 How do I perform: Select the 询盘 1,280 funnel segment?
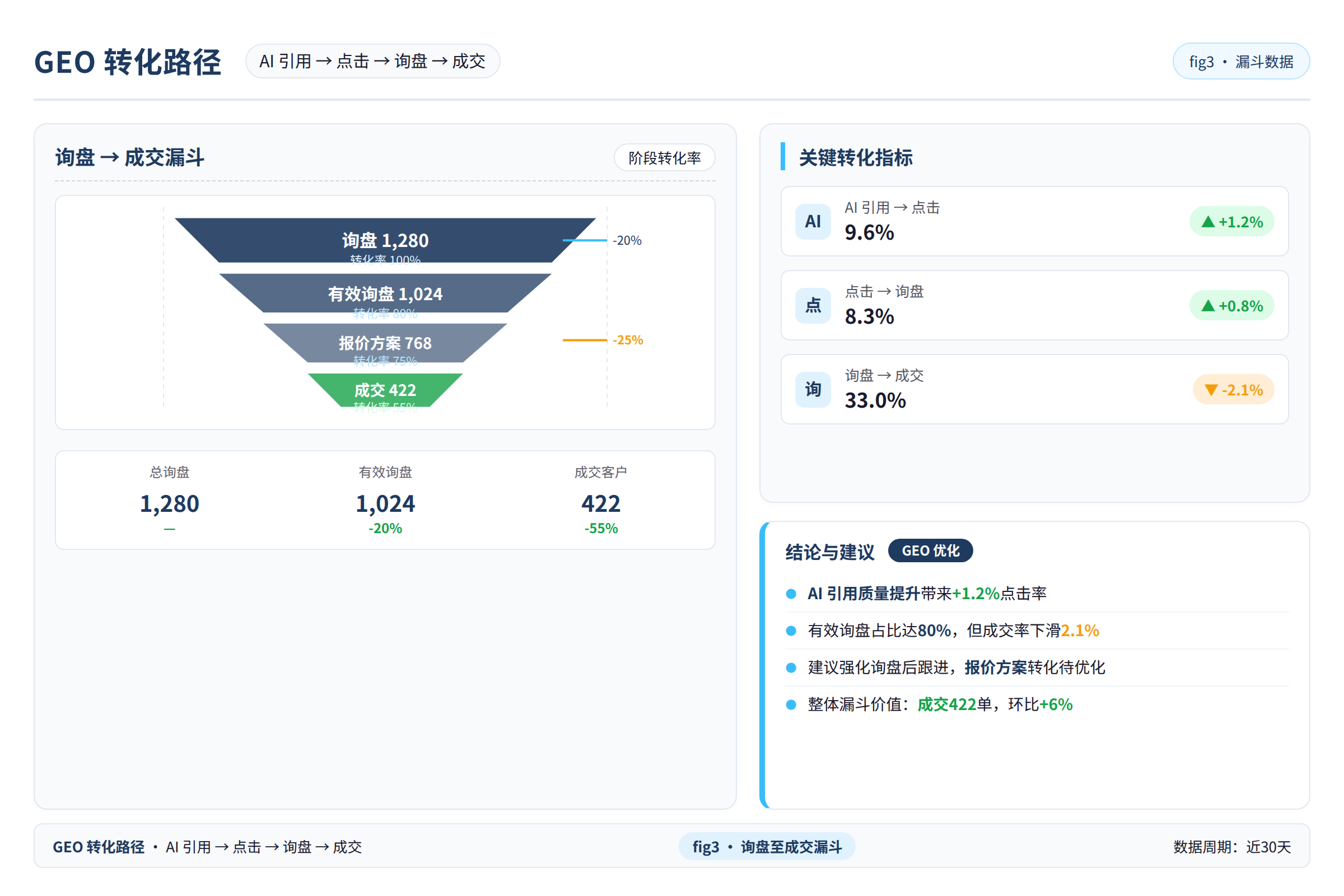coord(385,240)
